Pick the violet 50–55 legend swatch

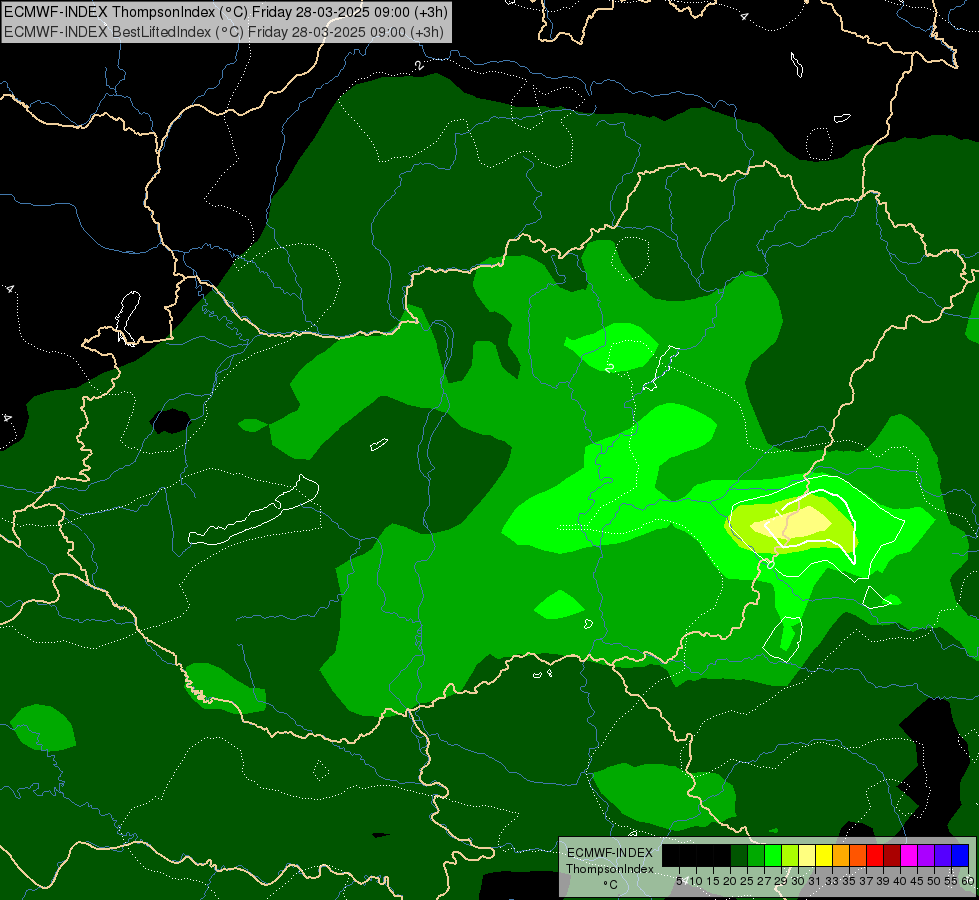tap(943, 855)
